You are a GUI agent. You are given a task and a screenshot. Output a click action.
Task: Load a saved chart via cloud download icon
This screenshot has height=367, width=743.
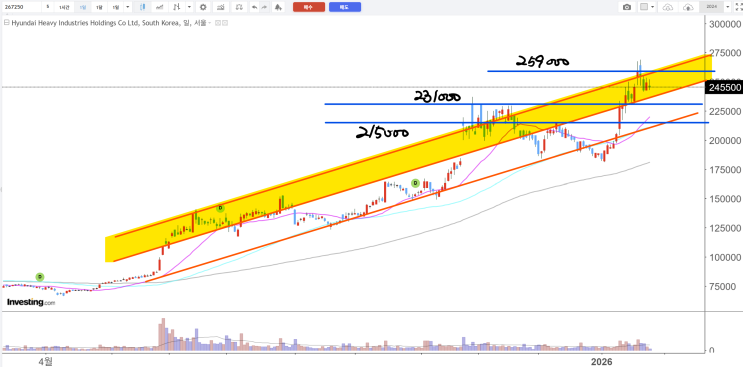click(x=668, y=7)
